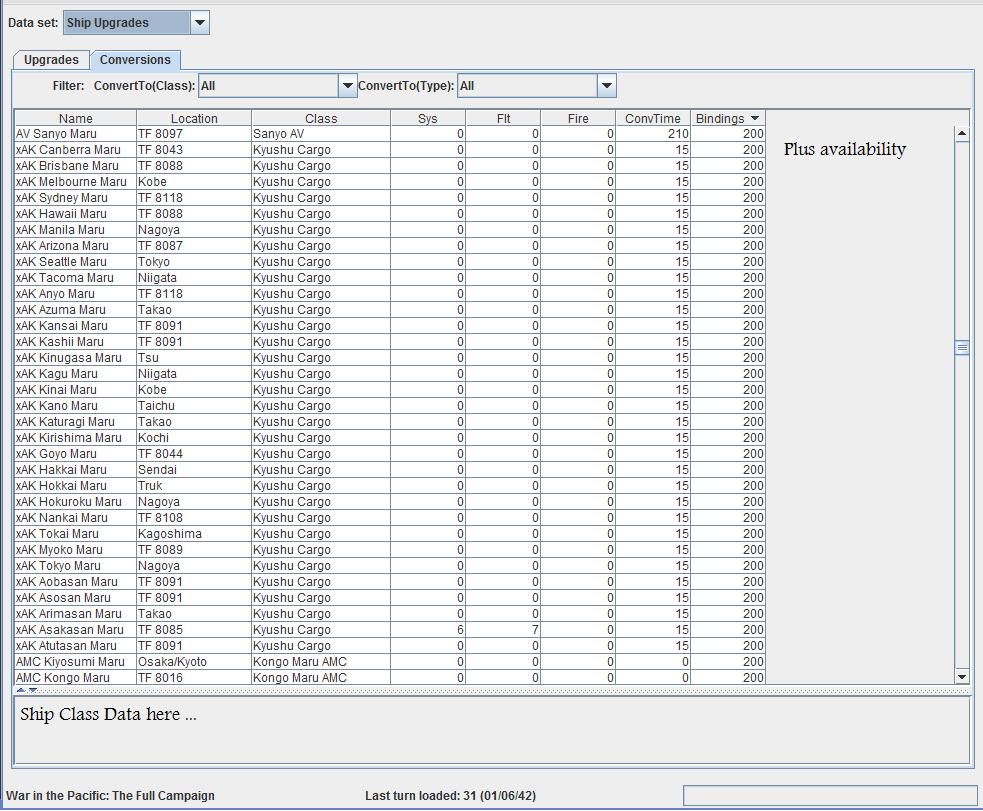The image size is (983, 811).
Task: Click xAK Hakkai Maru in the list
Action: pos(61,469)
